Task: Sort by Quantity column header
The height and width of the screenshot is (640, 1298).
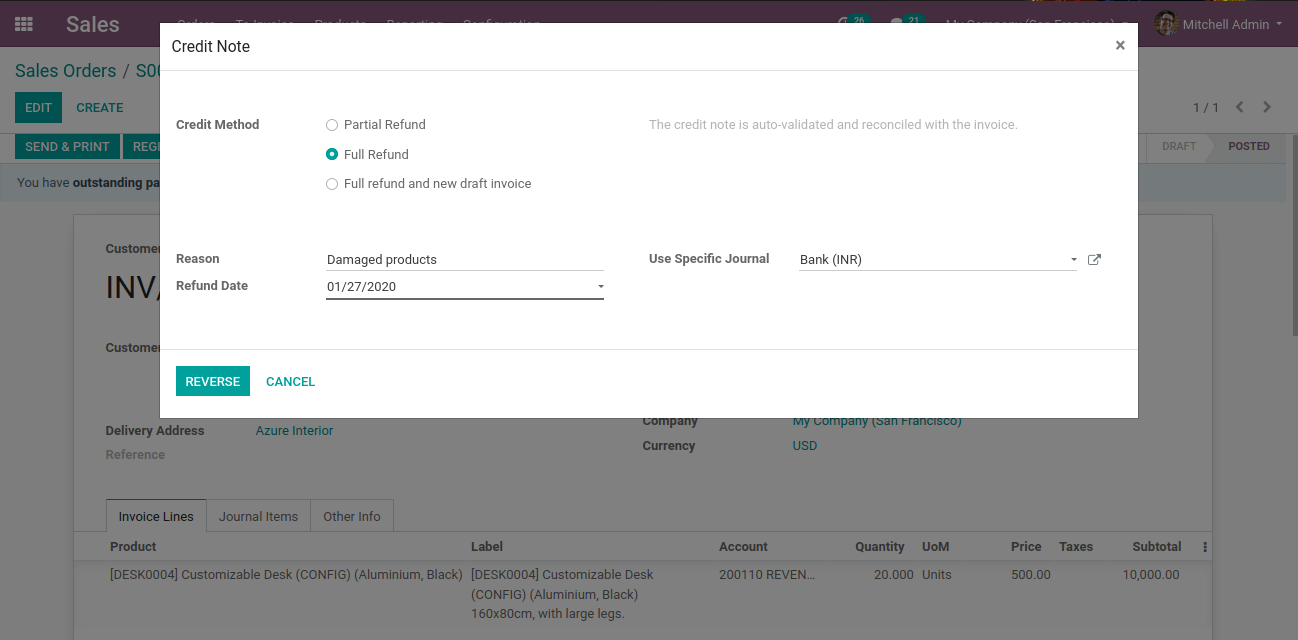Action: (x=880, y=547)
